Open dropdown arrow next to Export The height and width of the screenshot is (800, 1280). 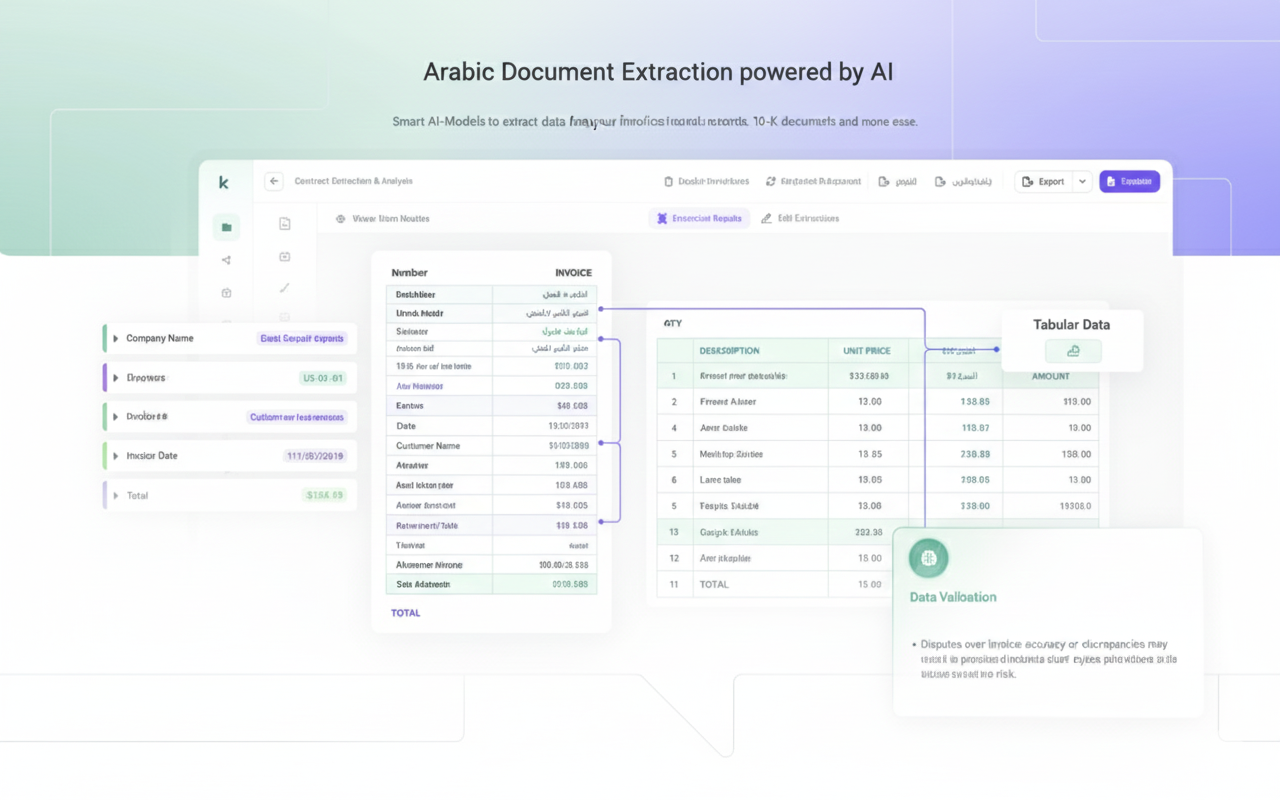[1081, 182]
